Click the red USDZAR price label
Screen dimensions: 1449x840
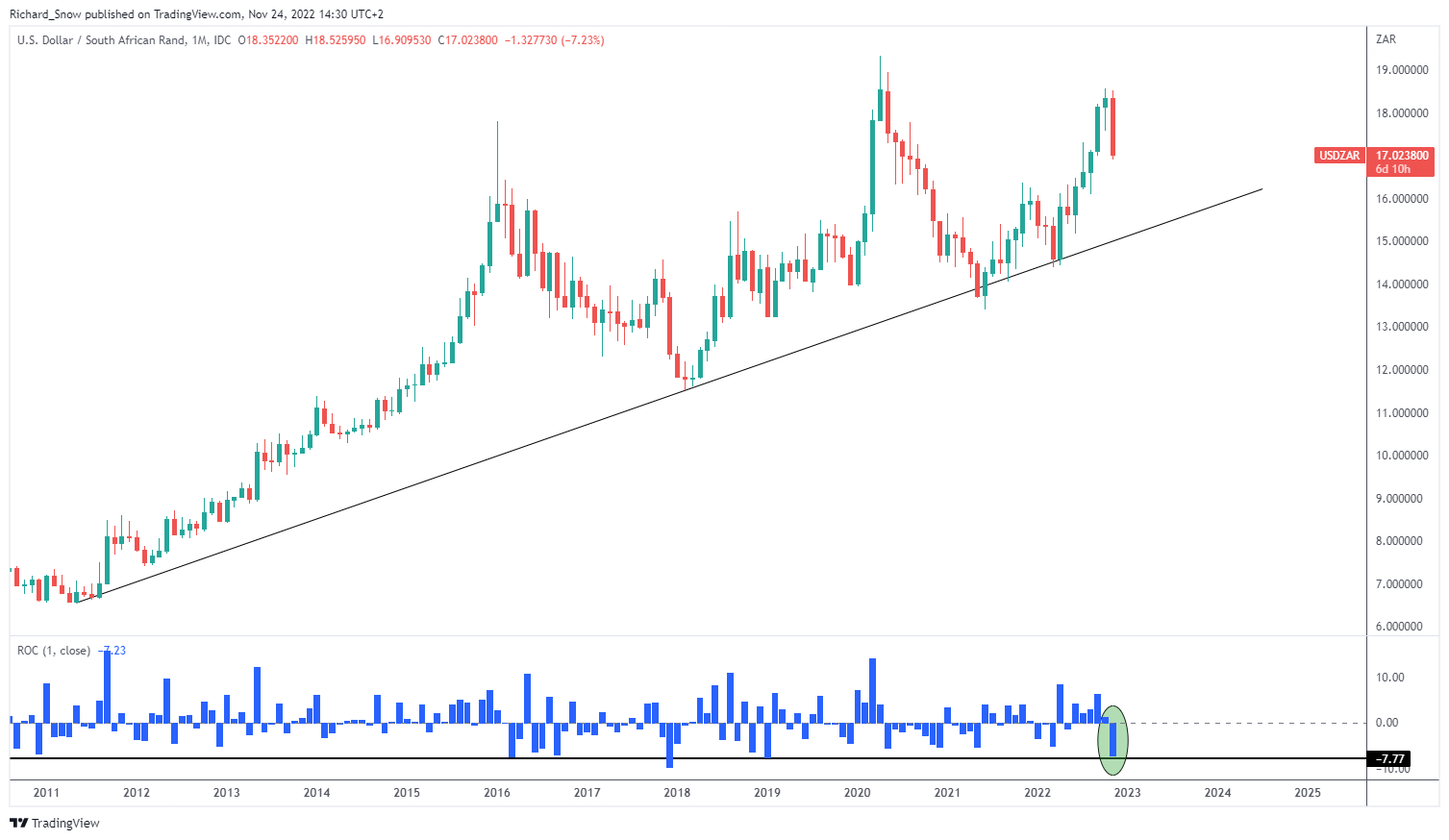click(1339, 155)
